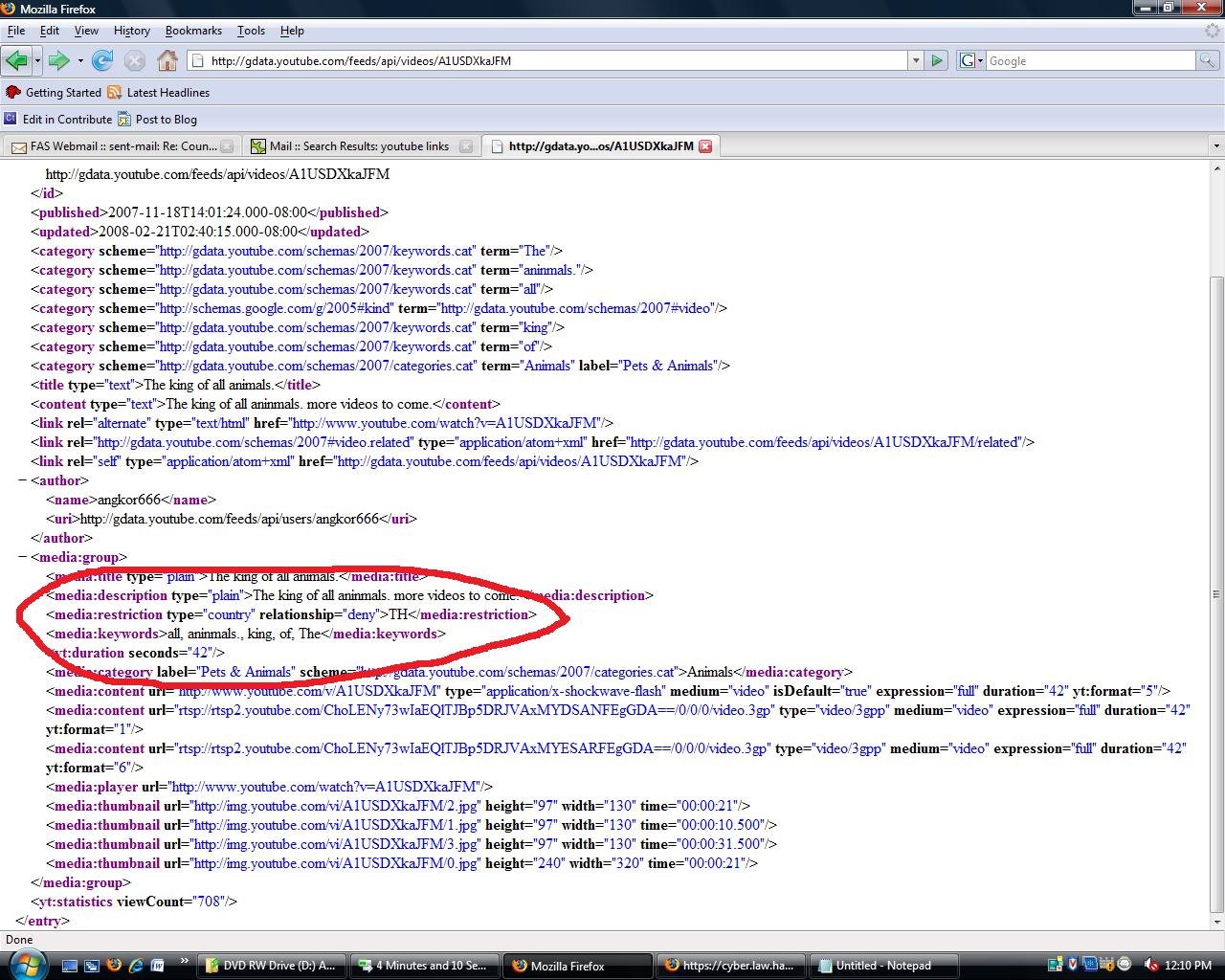Open the Google search engine selector

[971, 60]
